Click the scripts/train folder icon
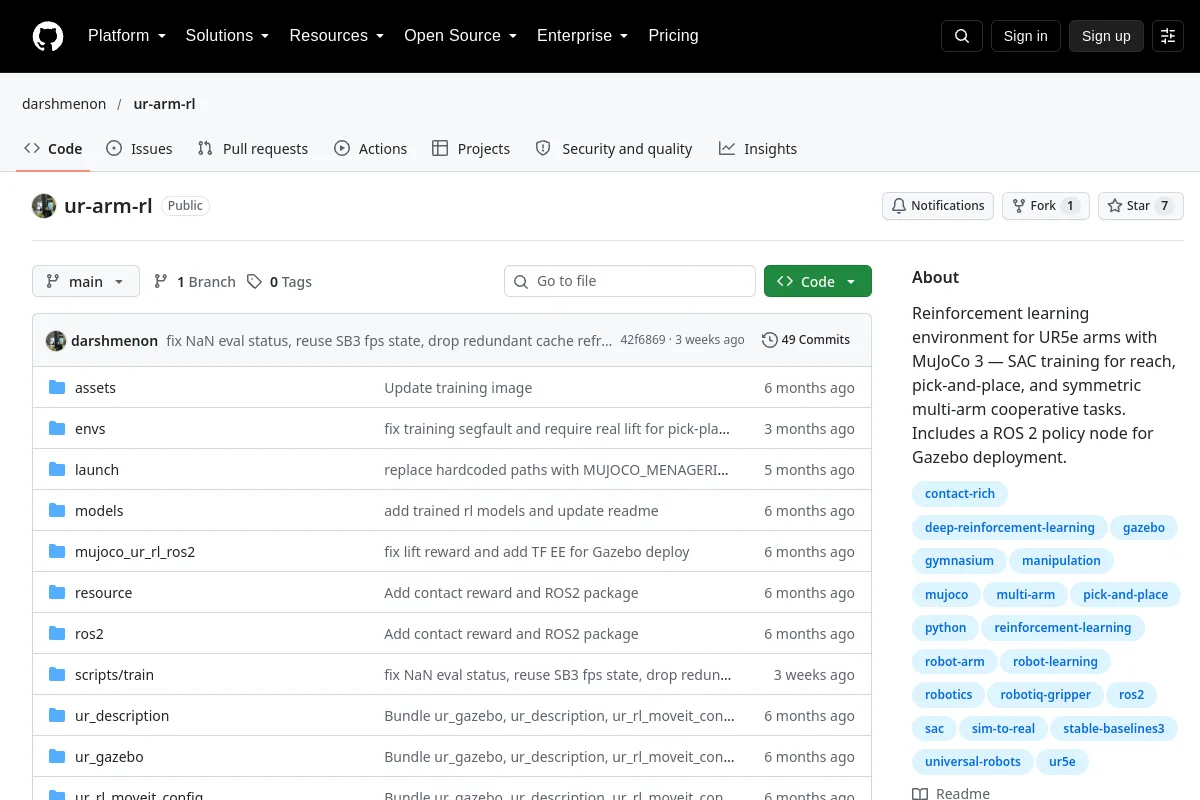1200x800 pixels. click(x=57, y=674)
